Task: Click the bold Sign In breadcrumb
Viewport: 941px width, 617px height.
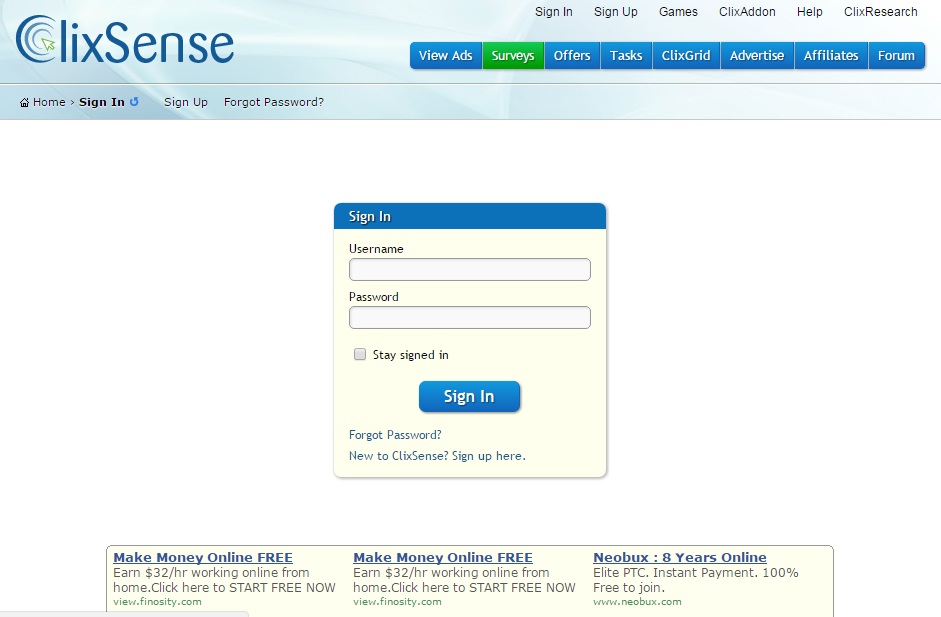Action: pyautogui.click(x=102, y=102)
